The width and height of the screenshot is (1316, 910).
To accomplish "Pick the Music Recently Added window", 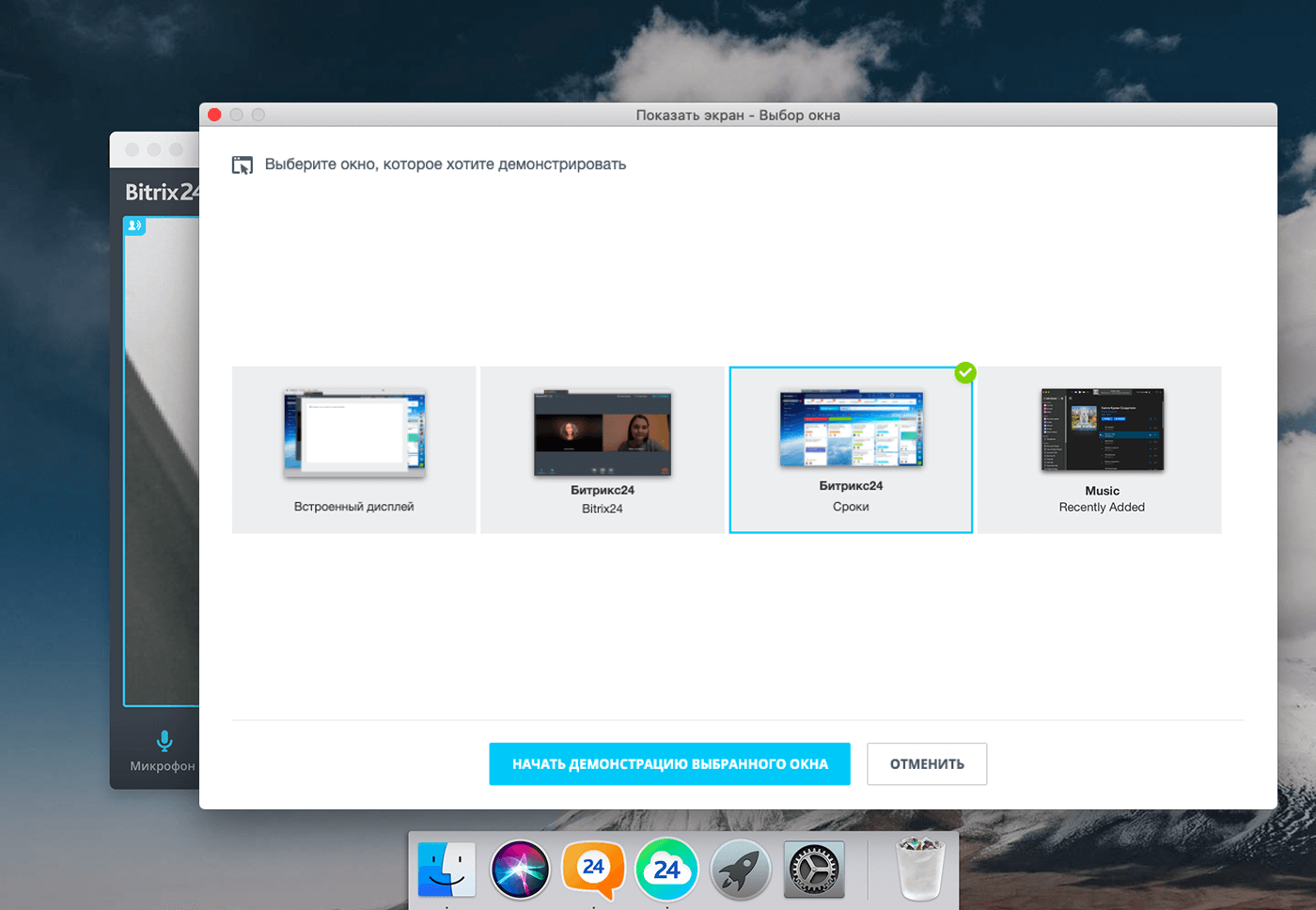I will (1102, 449).
